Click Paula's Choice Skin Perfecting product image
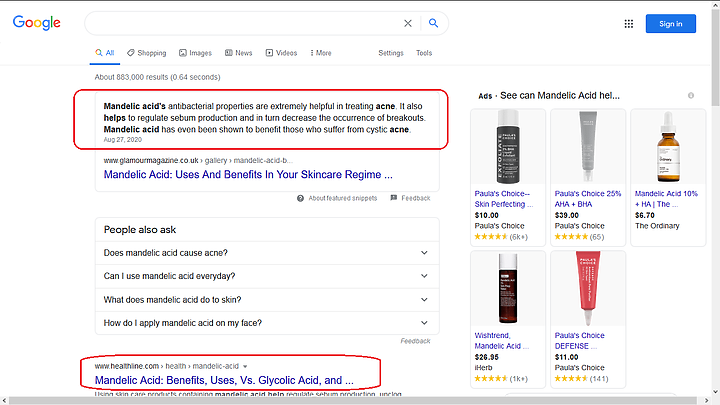This screenshot has height=405, width=720. coord(508,146)
